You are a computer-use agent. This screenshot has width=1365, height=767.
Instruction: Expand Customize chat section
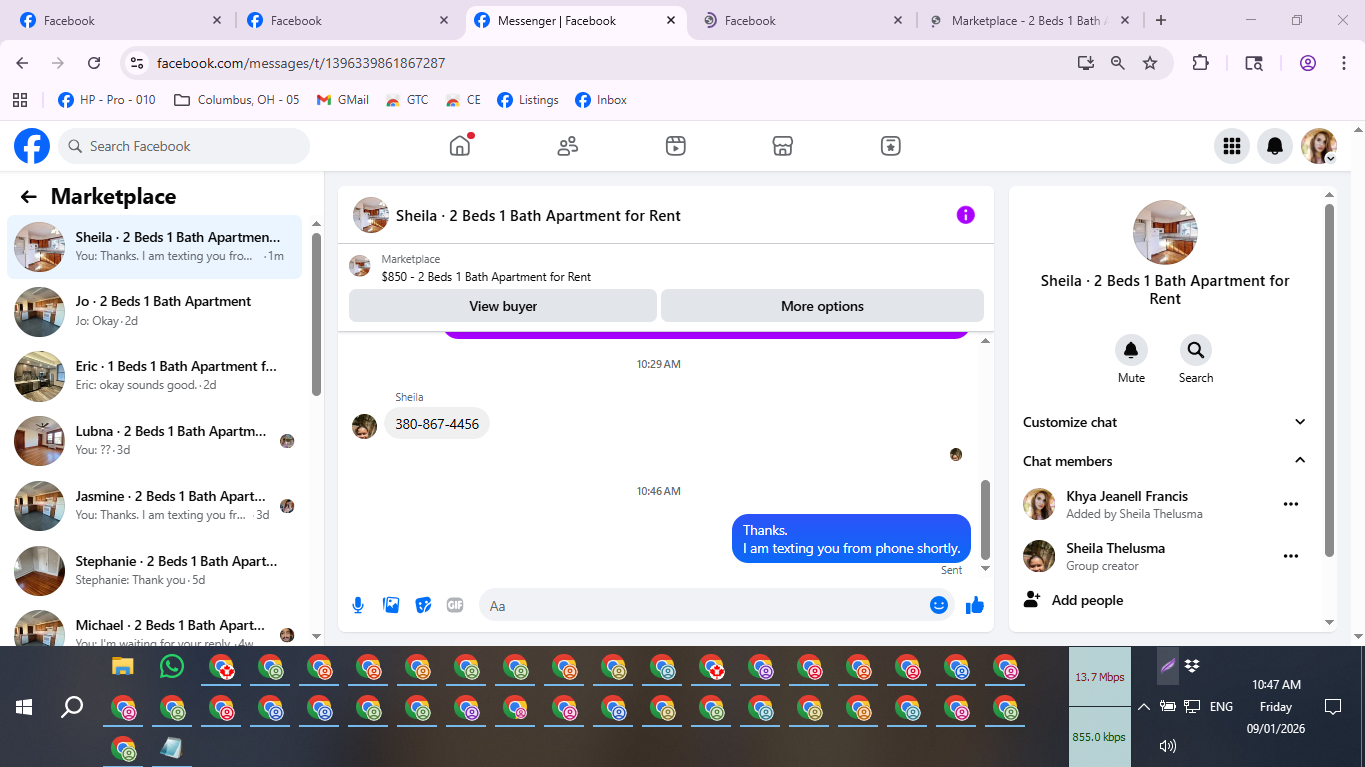tap(1165, 422)
